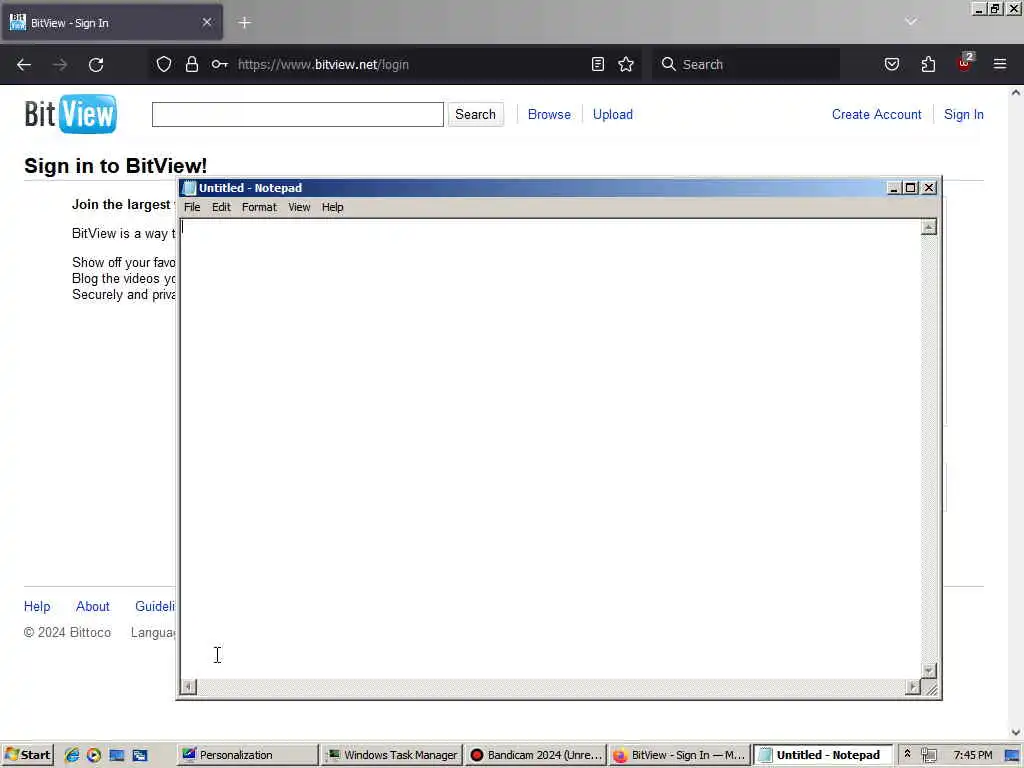1024x768 pixels.
Task: Click Notepad horizontal scrollbar right arrow
Action: click(x=912, y=686)
